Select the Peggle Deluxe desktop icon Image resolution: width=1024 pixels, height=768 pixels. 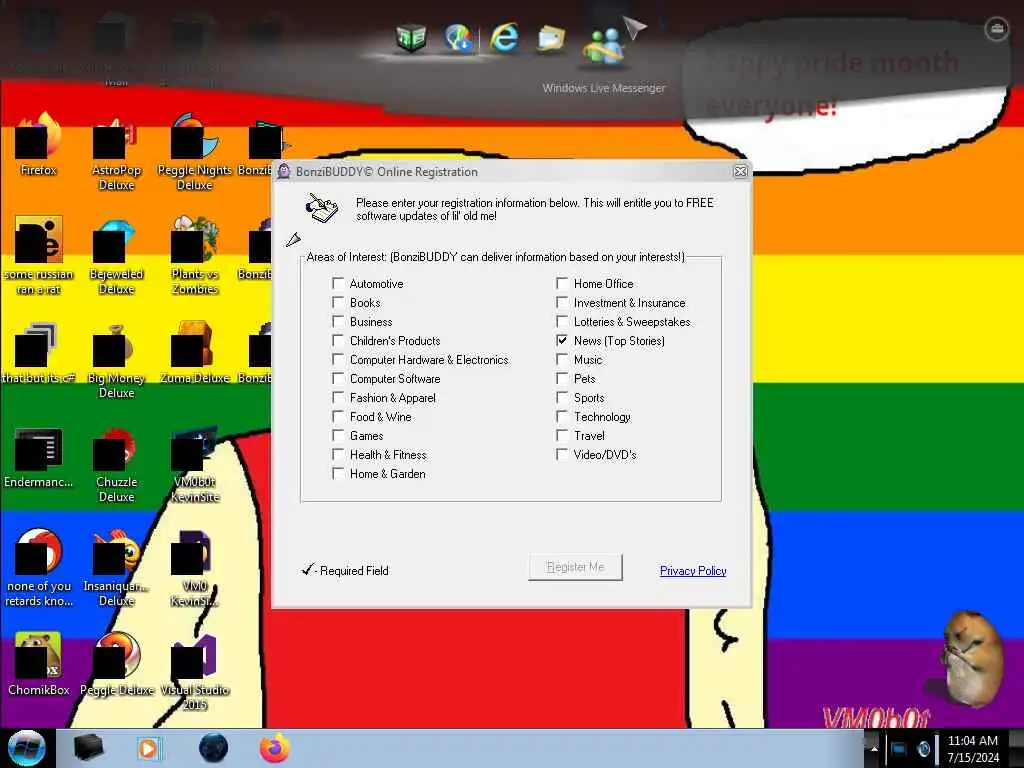[116, 664]
